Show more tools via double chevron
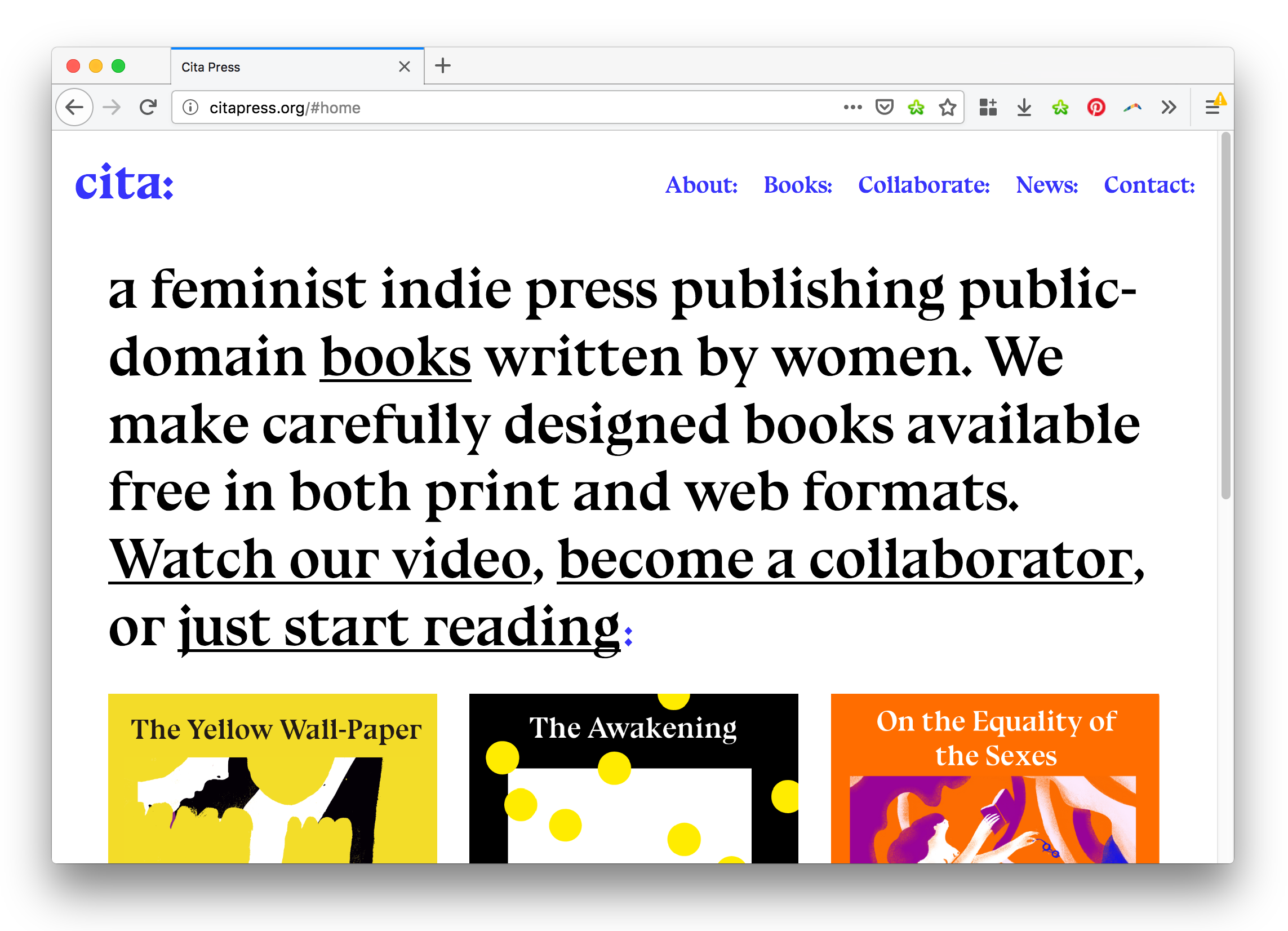The width and height of the screenshot is (1288, 931). pyautogui.click(x=1169, y=107)
